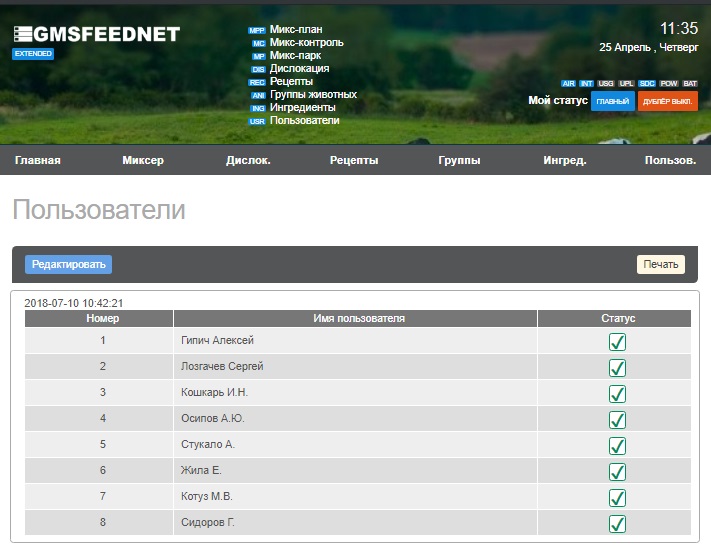The height and width of the screenshot is (554, 711).
Task: Click the MP badge beside Микс-парк
Action: [x=258, y=56]
